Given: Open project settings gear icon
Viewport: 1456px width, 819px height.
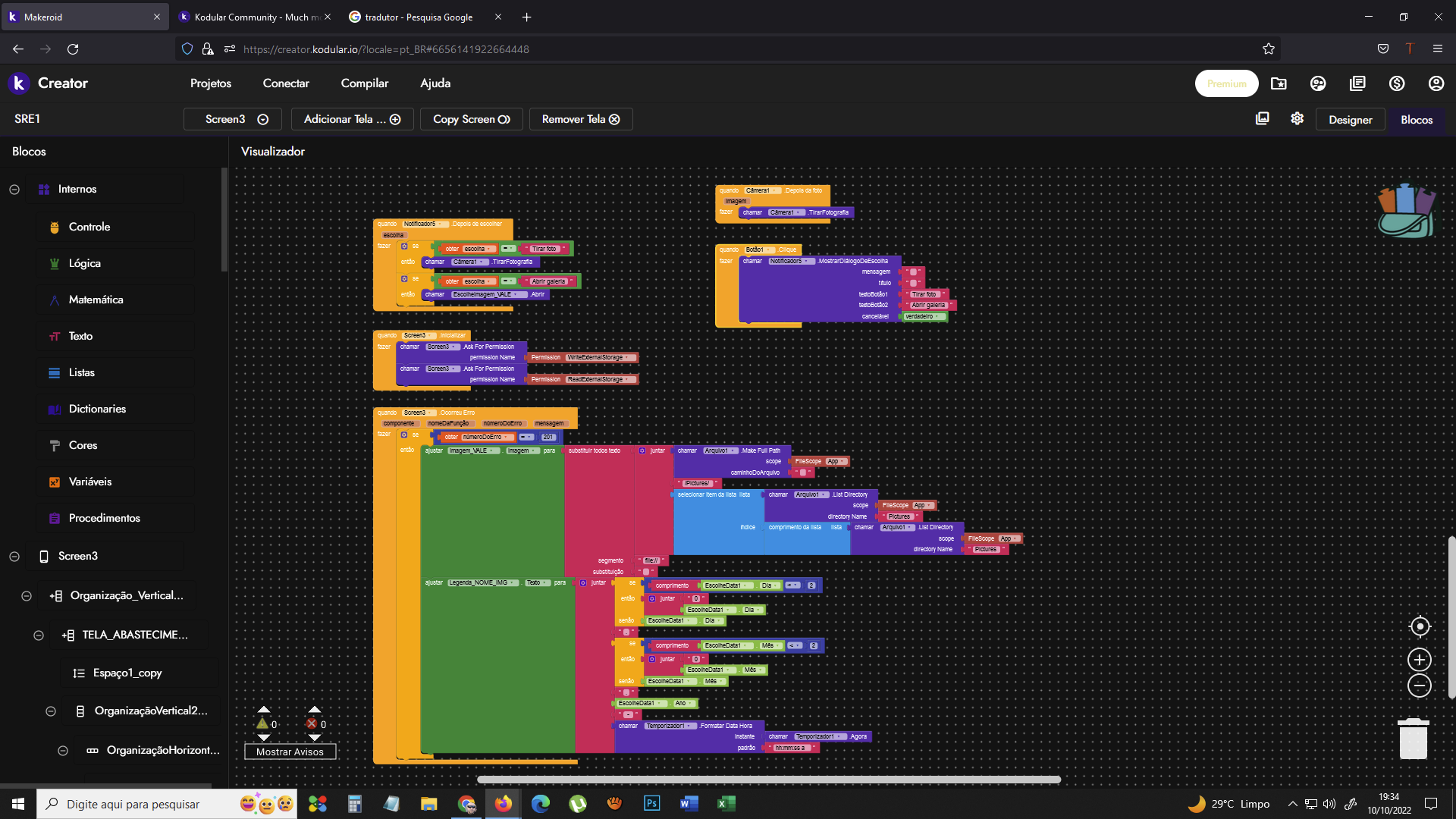Looking at the screenshot, I should (1297, 118).
